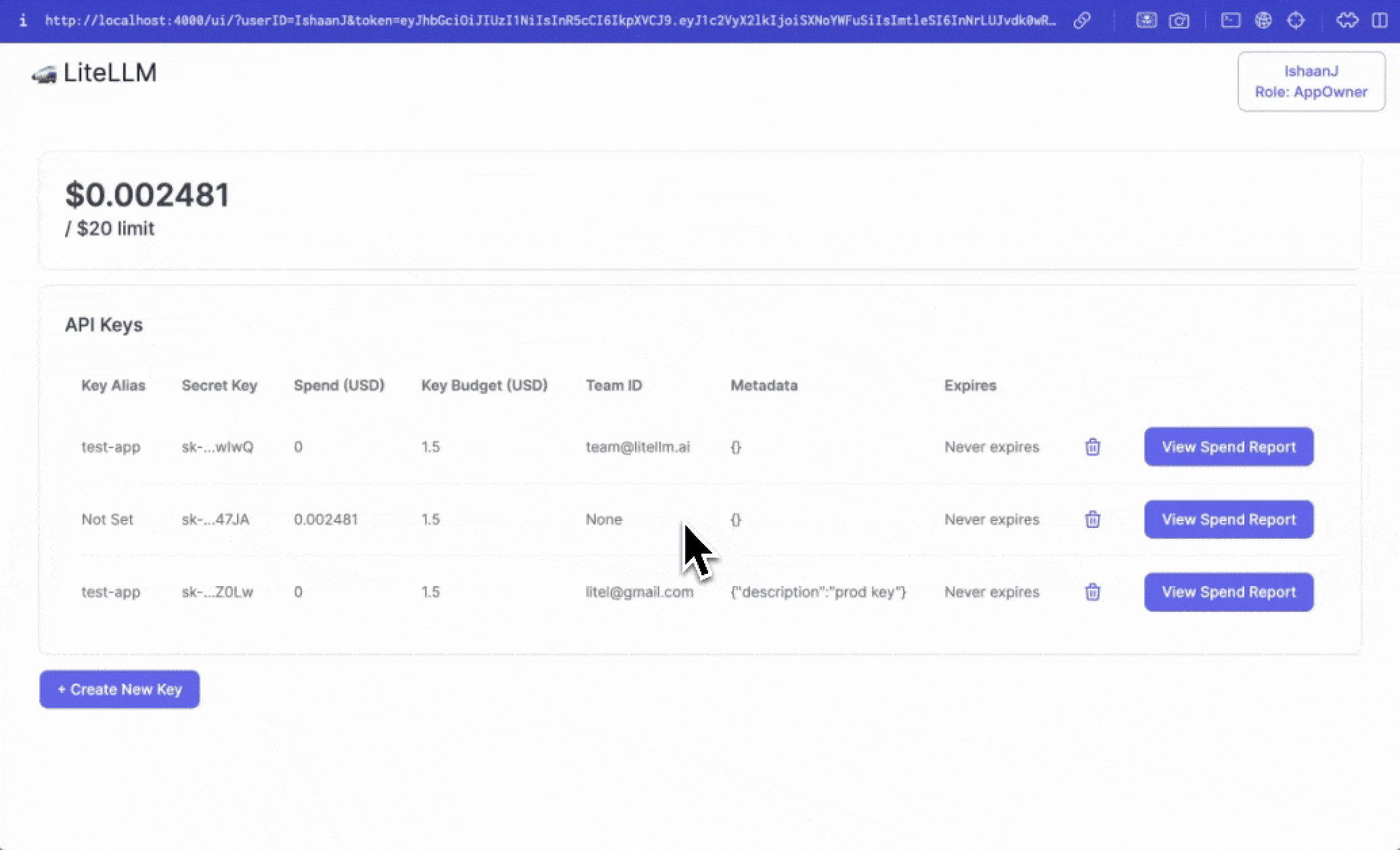Viewport: 1400px width, 850px height.
Task: Toggle the split view sidebar icon
Action: 1379,20
